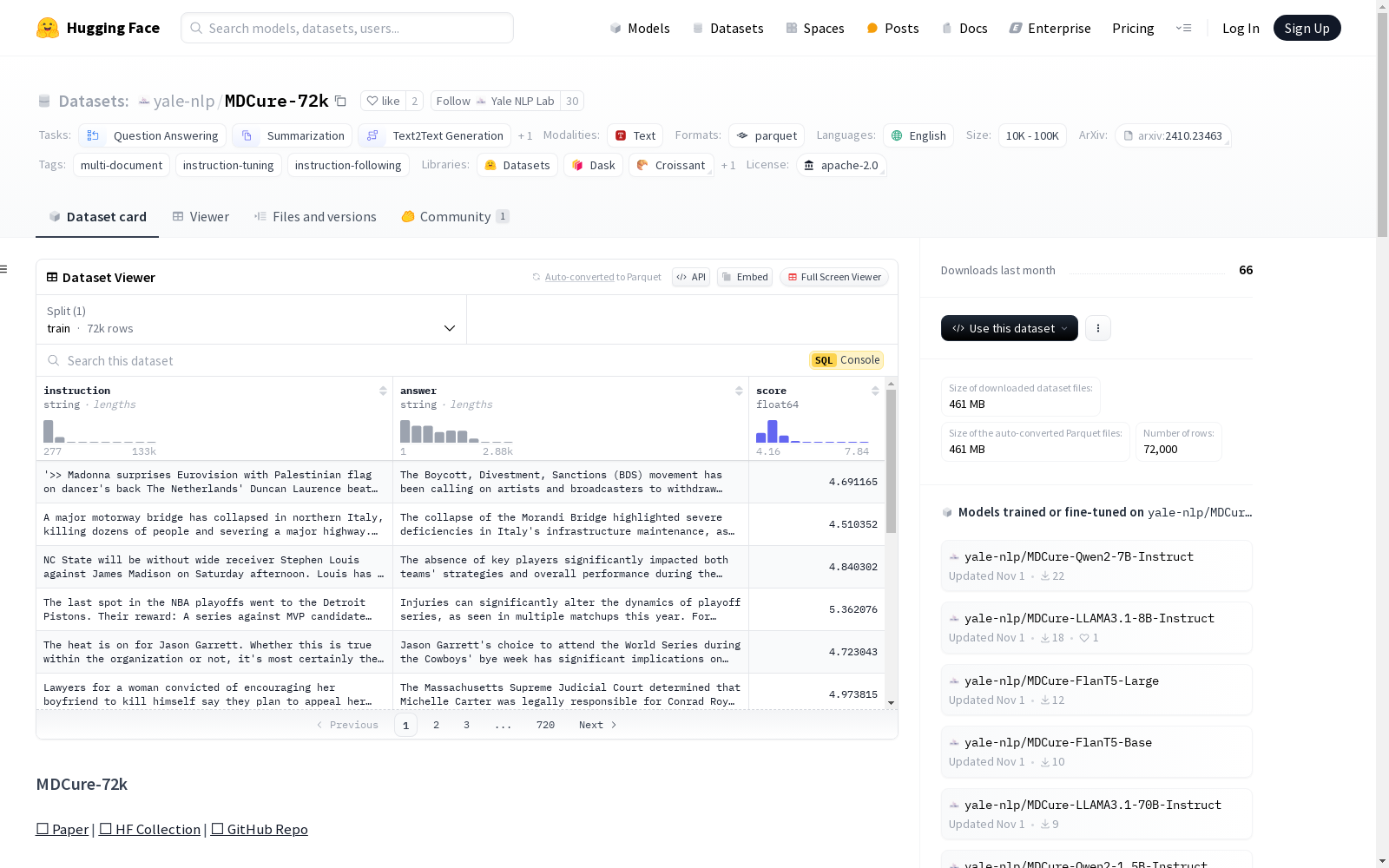This screenshot has height=868, width=1389.
Task: Click the multi-document tag
Action: click(x=122, y=165)
